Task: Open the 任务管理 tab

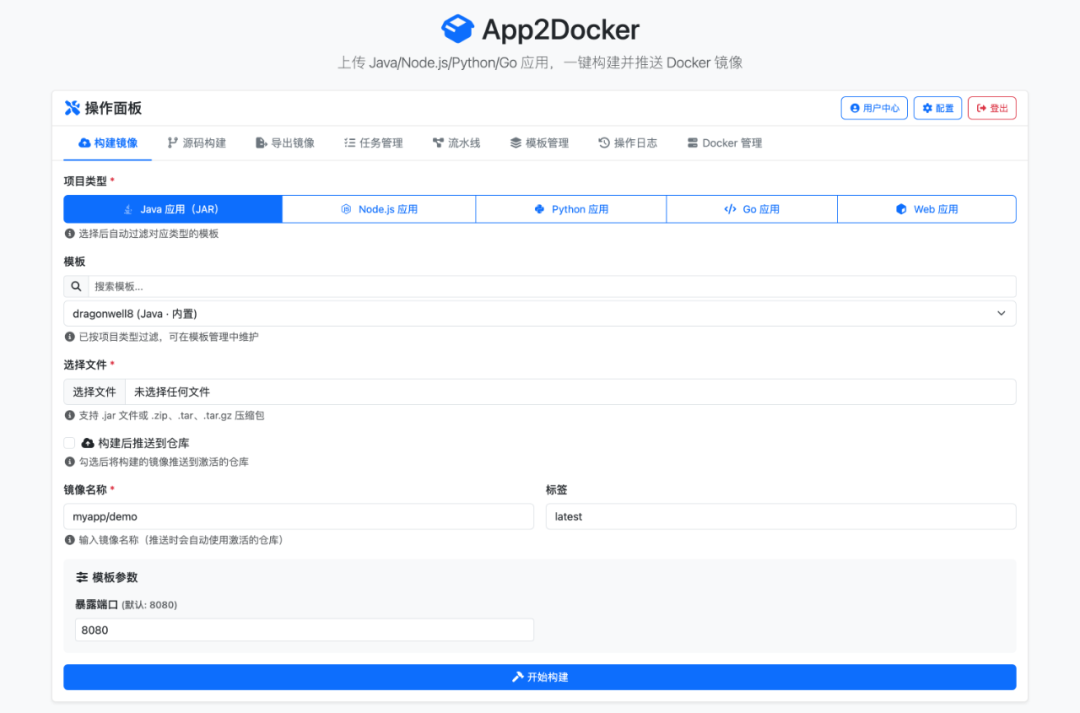Action: click(x=371, y=143)
